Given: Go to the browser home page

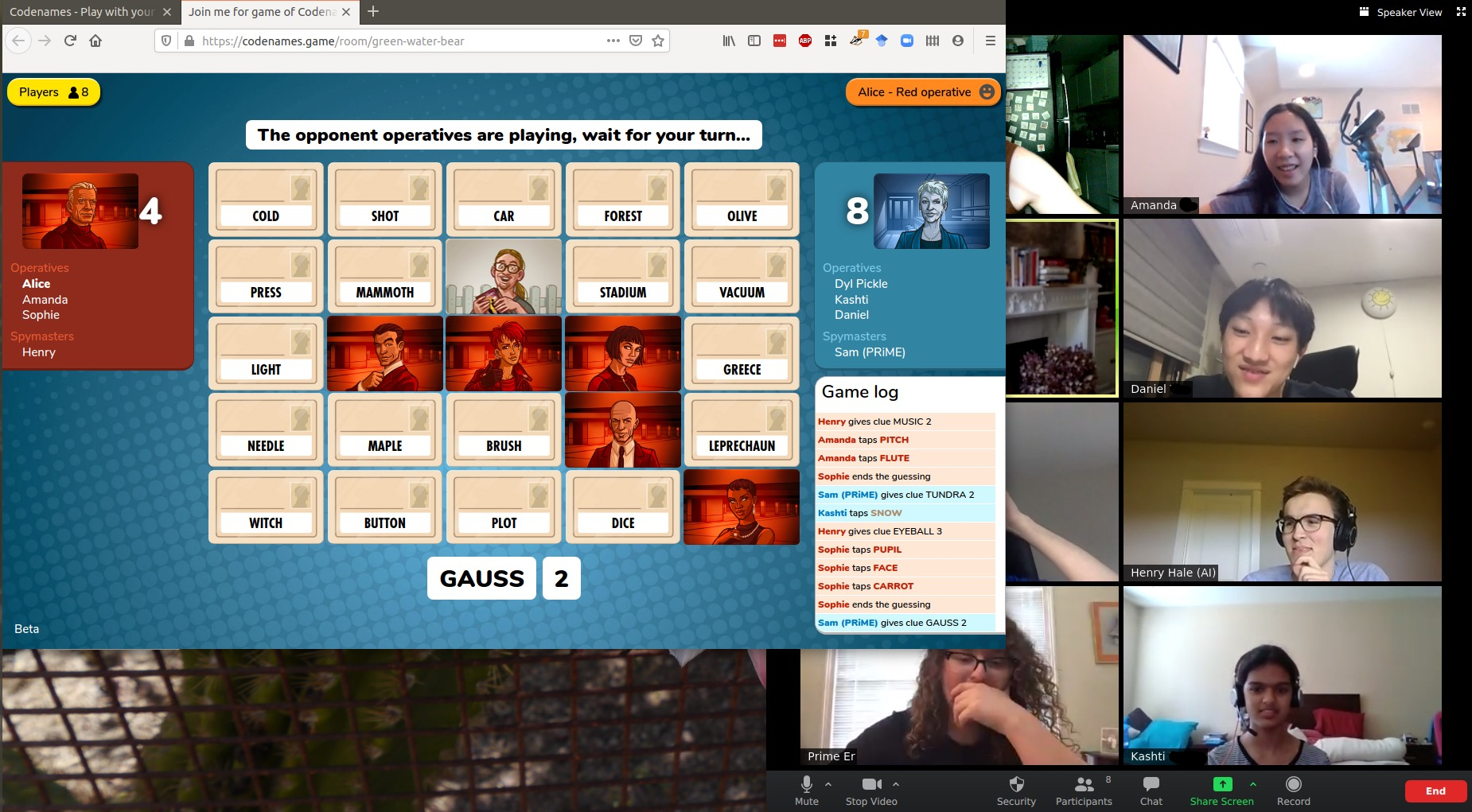Looking at the screenshot, I should tap(95, 41).
